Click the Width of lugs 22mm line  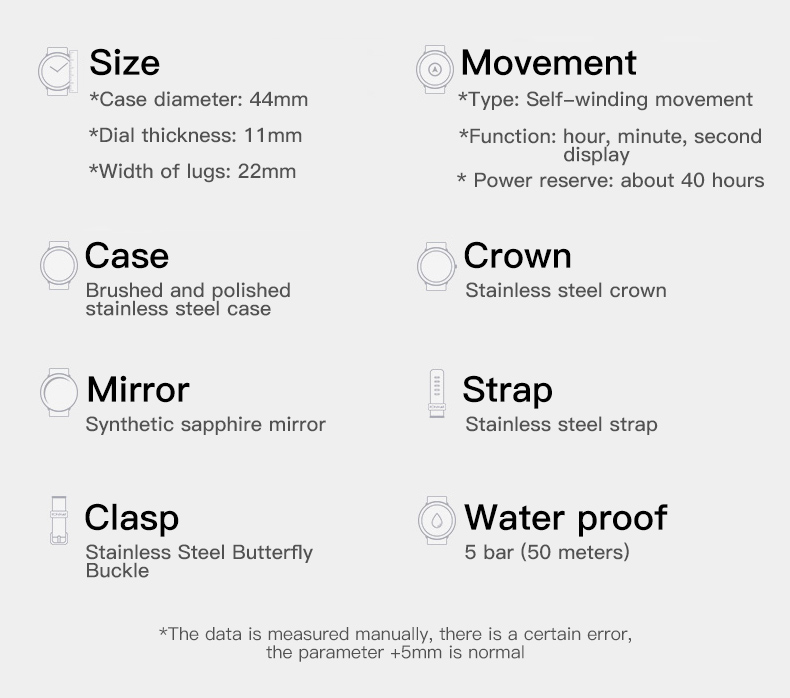pos(192,171)
